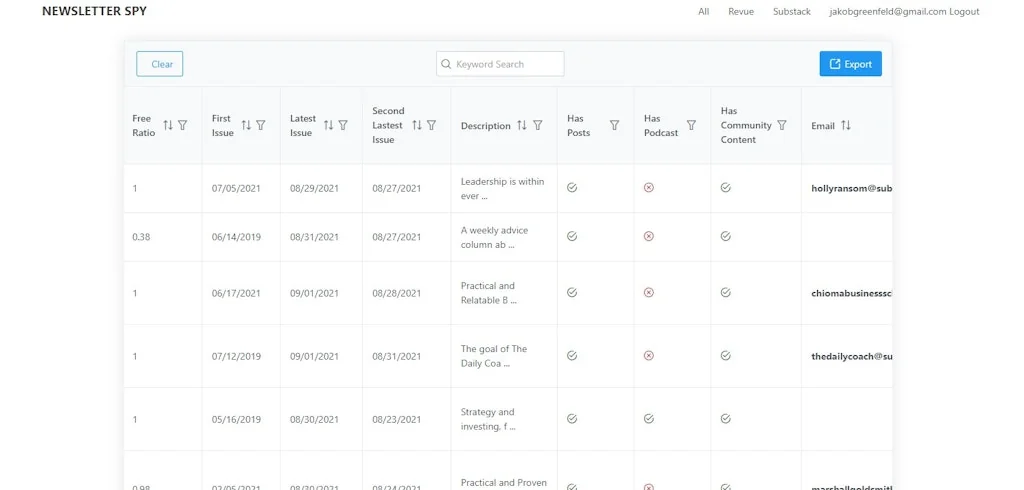Click Has Posts checkmark in hollyransom row

(x=572, y=188)
